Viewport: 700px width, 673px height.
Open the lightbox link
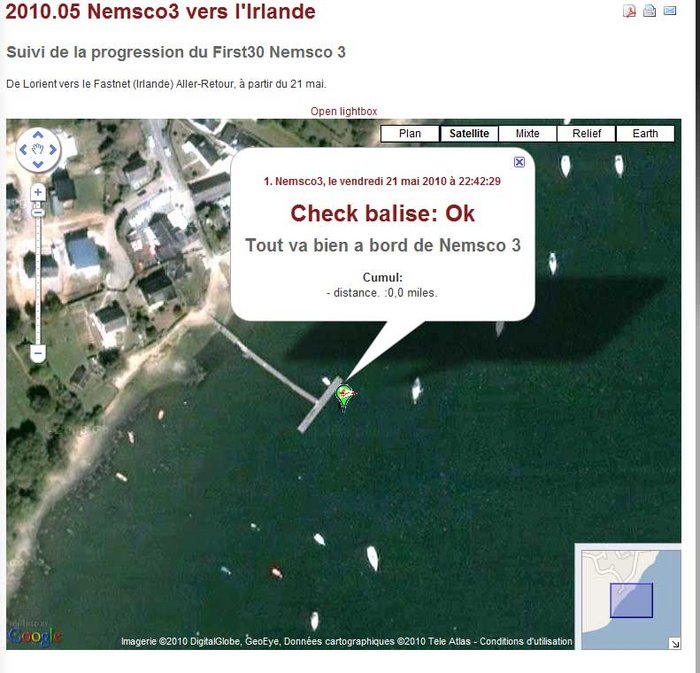[344, 111]
